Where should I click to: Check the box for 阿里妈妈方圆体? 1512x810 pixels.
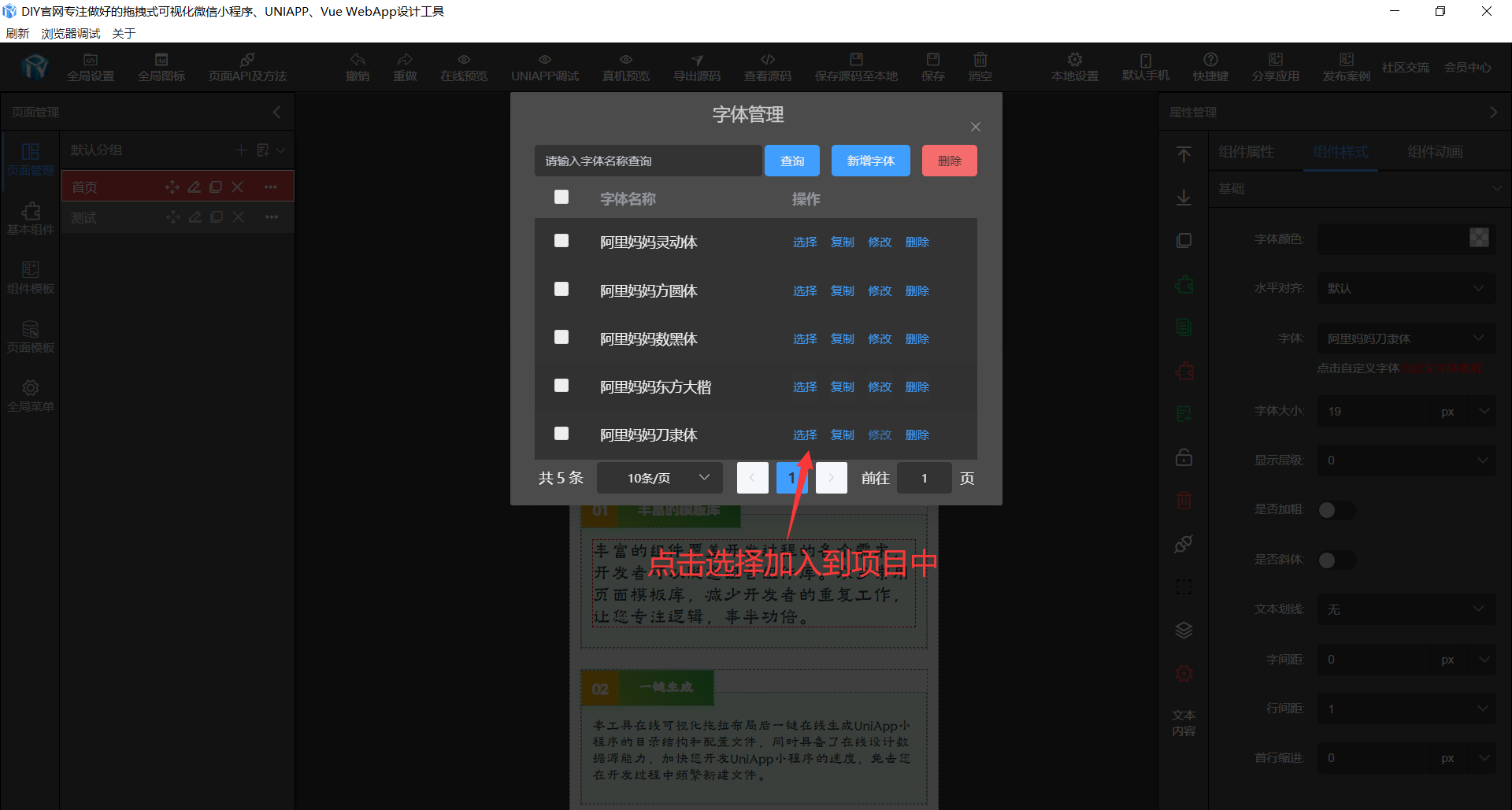pos(561,289)
